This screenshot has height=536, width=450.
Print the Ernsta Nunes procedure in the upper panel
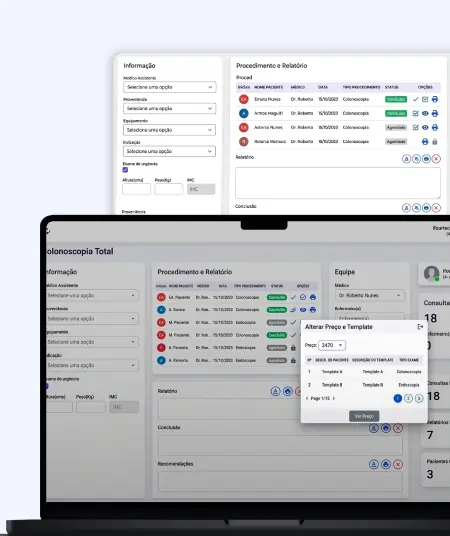(435, 99)
